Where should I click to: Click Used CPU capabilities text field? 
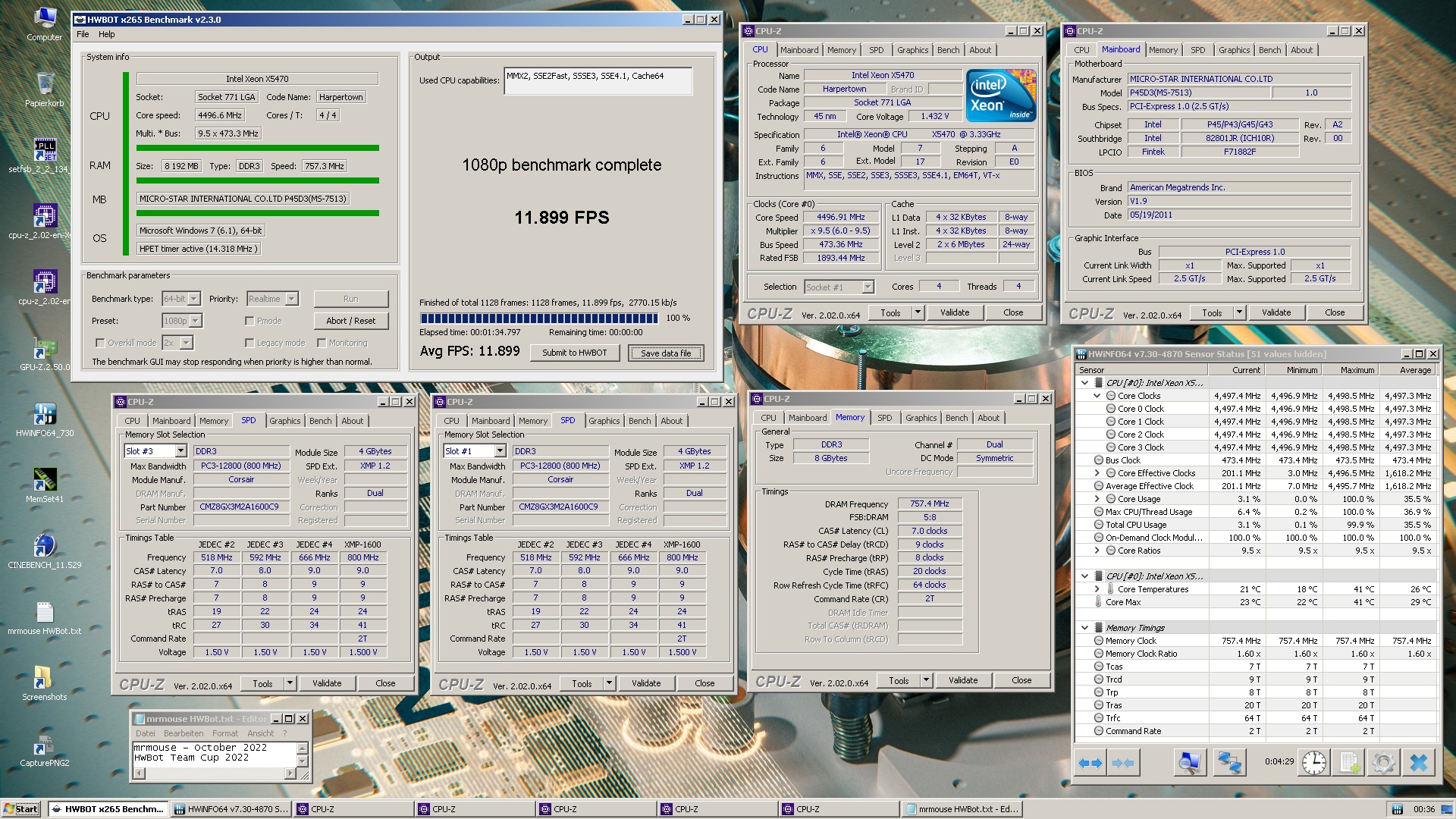[598, 81]
